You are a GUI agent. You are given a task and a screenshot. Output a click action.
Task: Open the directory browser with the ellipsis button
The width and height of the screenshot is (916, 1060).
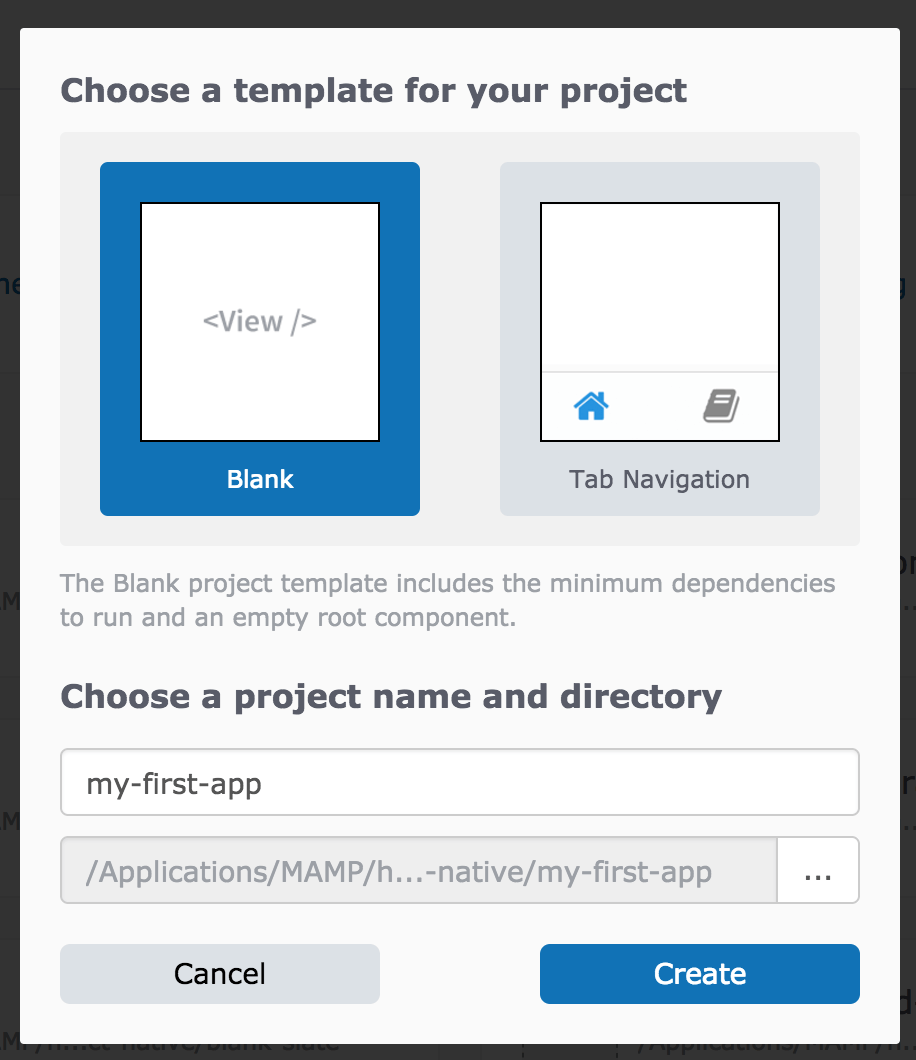pos(818,870)
